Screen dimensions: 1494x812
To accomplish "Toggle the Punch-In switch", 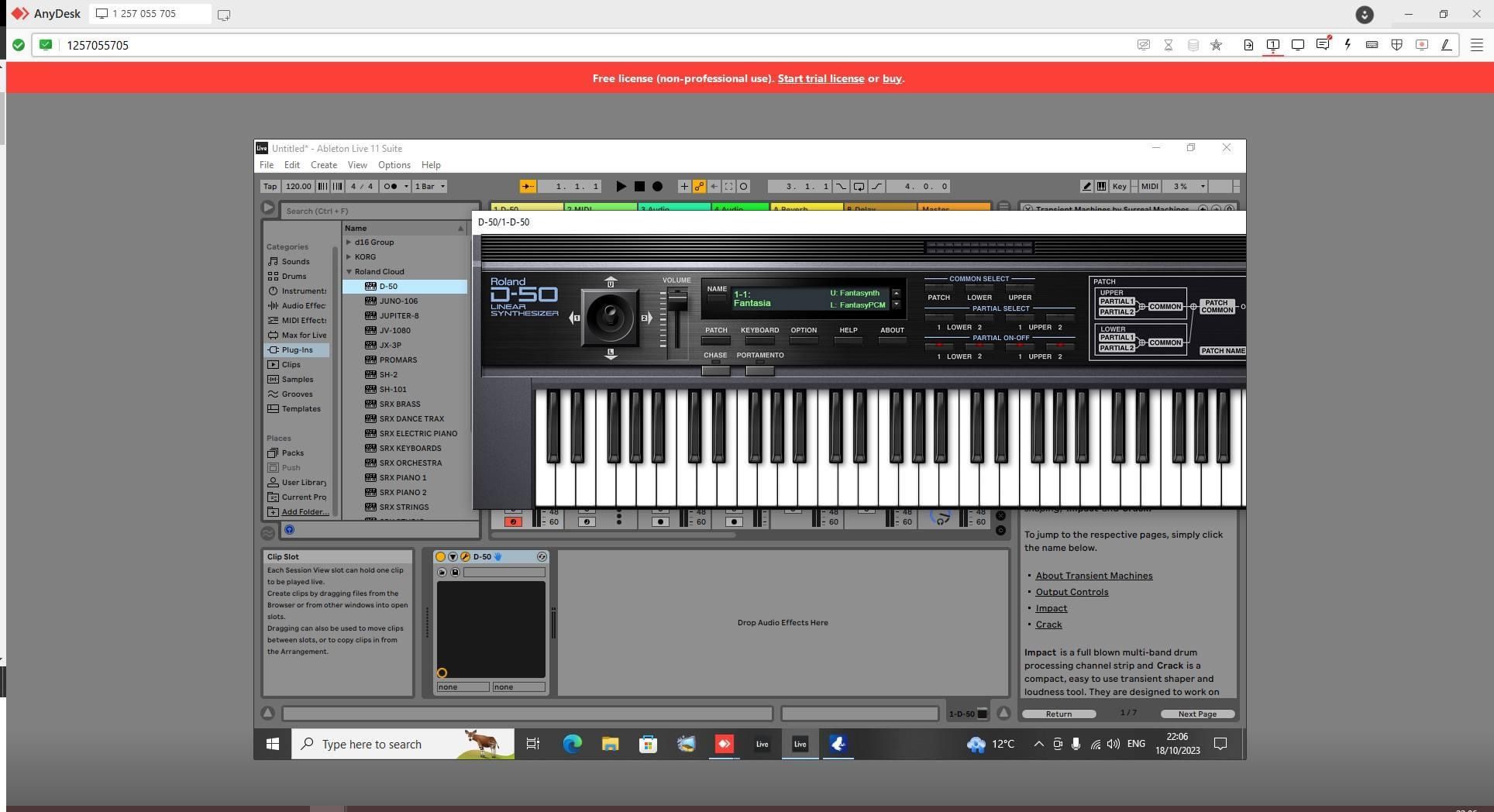I will pyautogui.click(x=841, y=186).
